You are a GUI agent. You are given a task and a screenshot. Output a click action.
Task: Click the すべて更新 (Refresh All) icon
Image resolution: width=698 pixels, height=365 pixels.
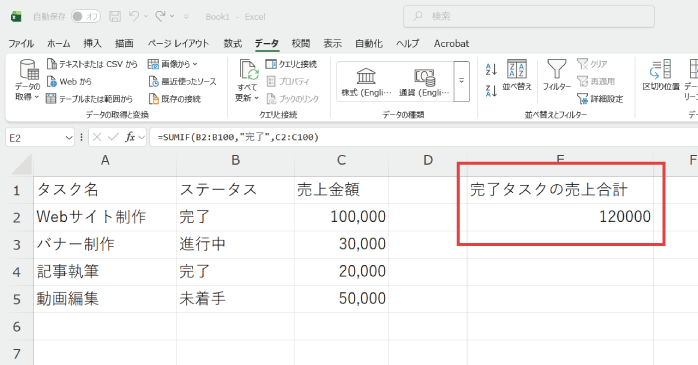[x=248, y=70]
